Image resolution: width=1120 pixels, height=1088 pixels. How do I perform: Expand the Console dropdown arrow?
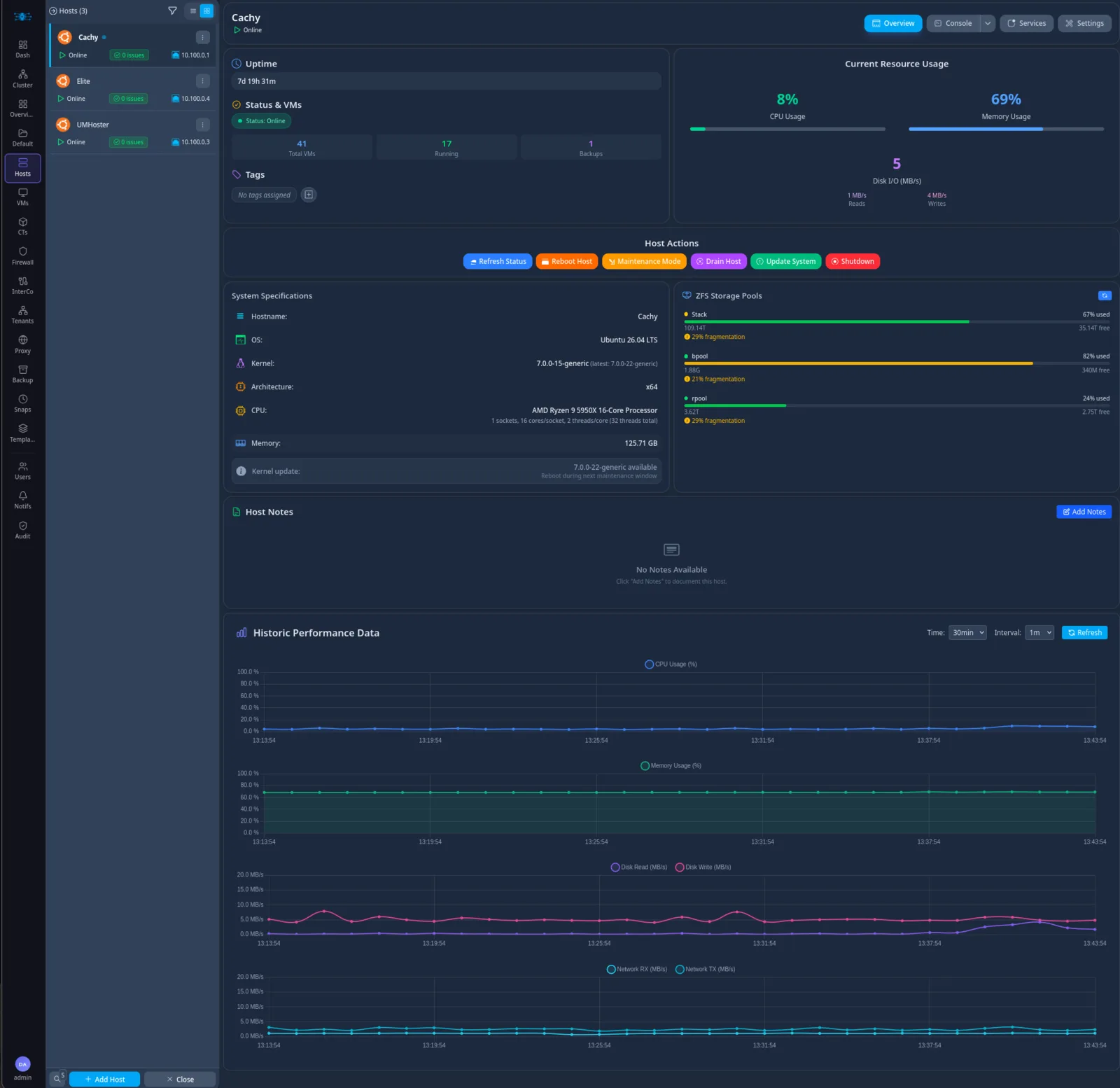(x=988, y=23)
